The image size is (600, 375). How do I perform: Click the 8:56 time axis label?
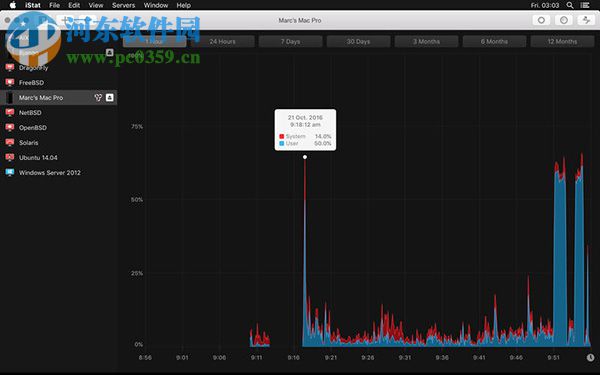(145, 357)
